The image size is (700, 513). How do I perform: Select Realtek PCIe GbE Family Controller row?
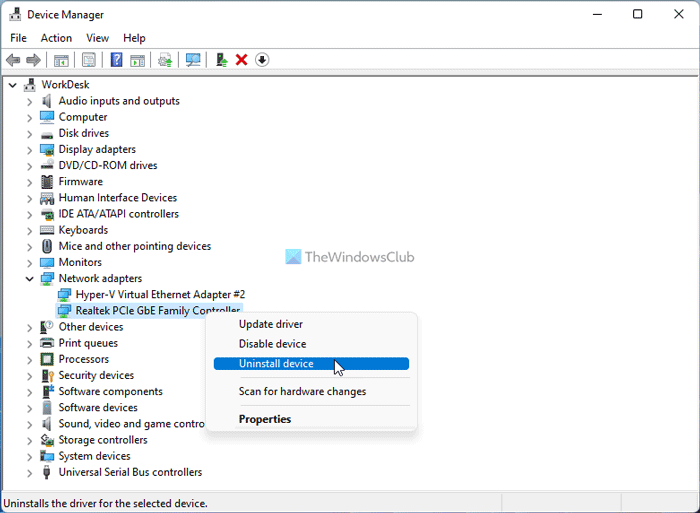(x=149, y=310)
